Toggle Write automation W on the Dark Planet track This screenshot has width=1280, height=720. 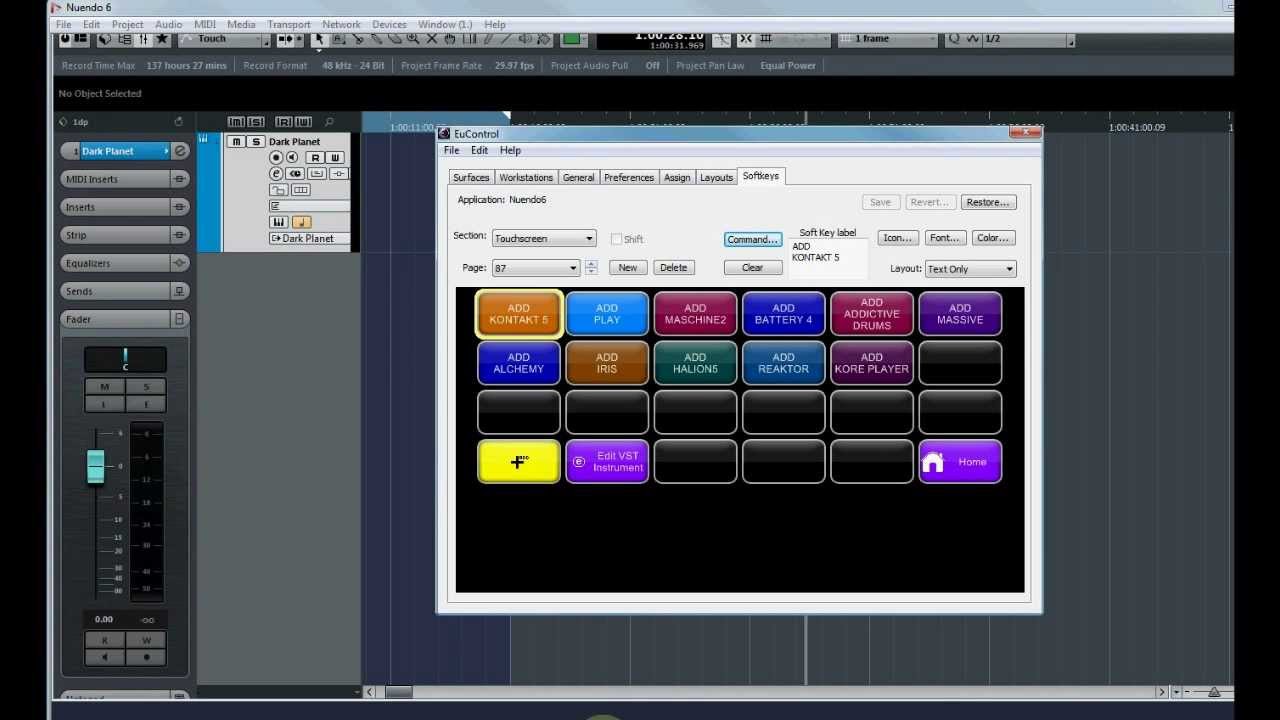[x=335, y=157]
